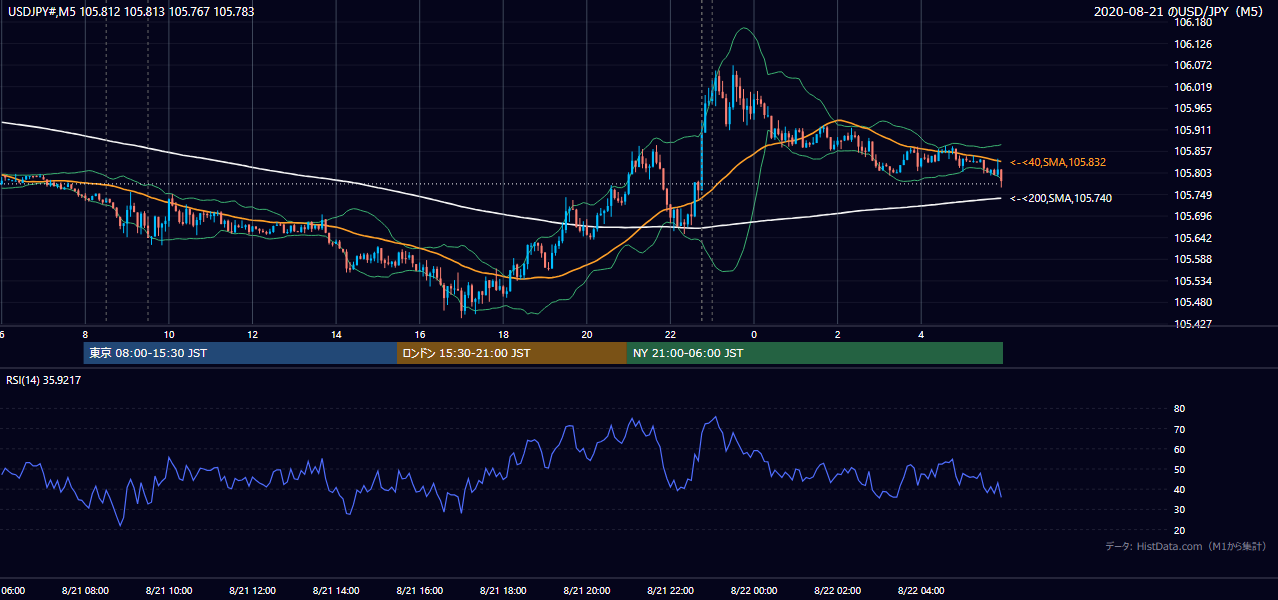Click RSI scale level 40

point(1179,489)
